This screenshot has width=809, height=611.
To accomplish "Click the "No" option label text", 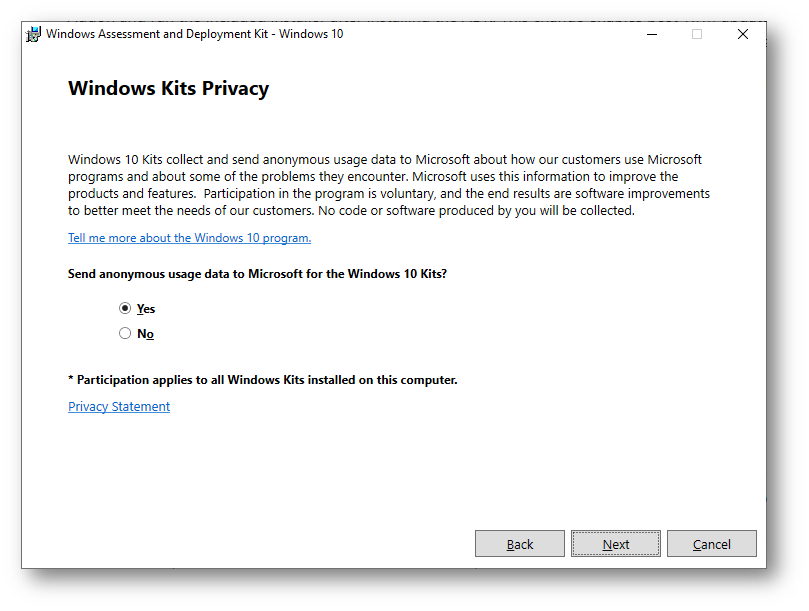I will point(145,334).
